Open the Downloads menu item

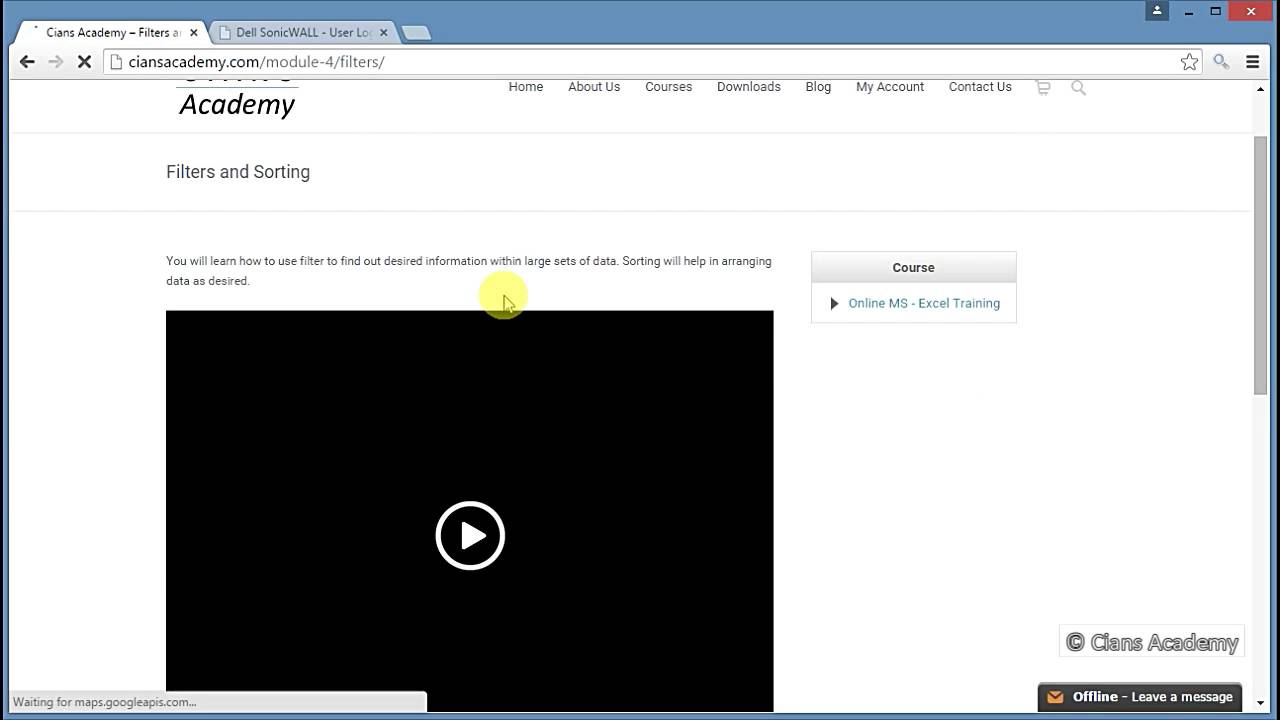tap(749, 87)
